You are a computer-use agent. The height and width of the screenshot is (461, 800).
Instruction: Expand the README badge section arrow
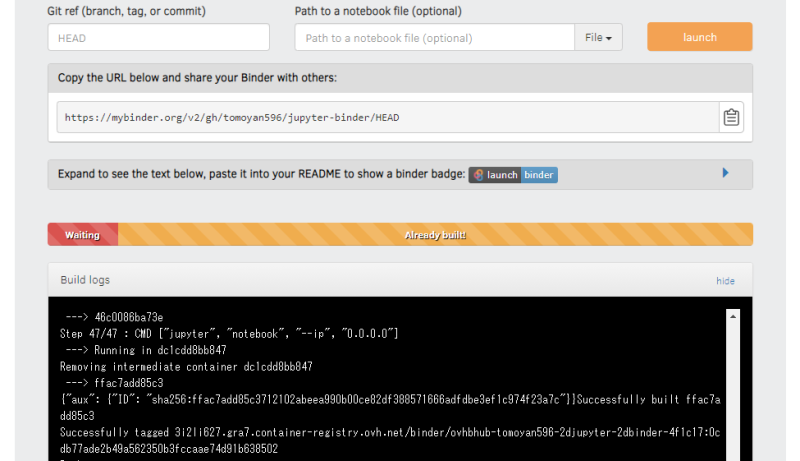[725, 173]
